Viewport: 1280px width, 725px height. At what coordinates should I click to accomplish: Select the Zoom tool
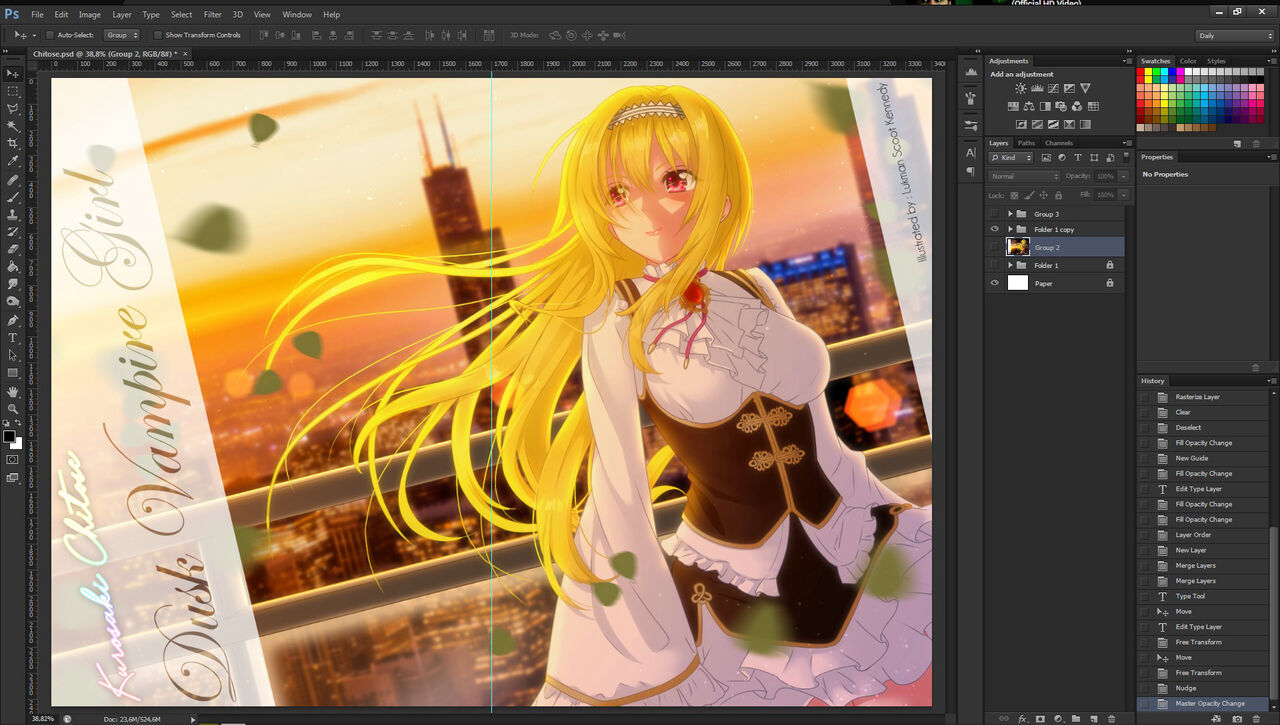(x=13, y=409)
